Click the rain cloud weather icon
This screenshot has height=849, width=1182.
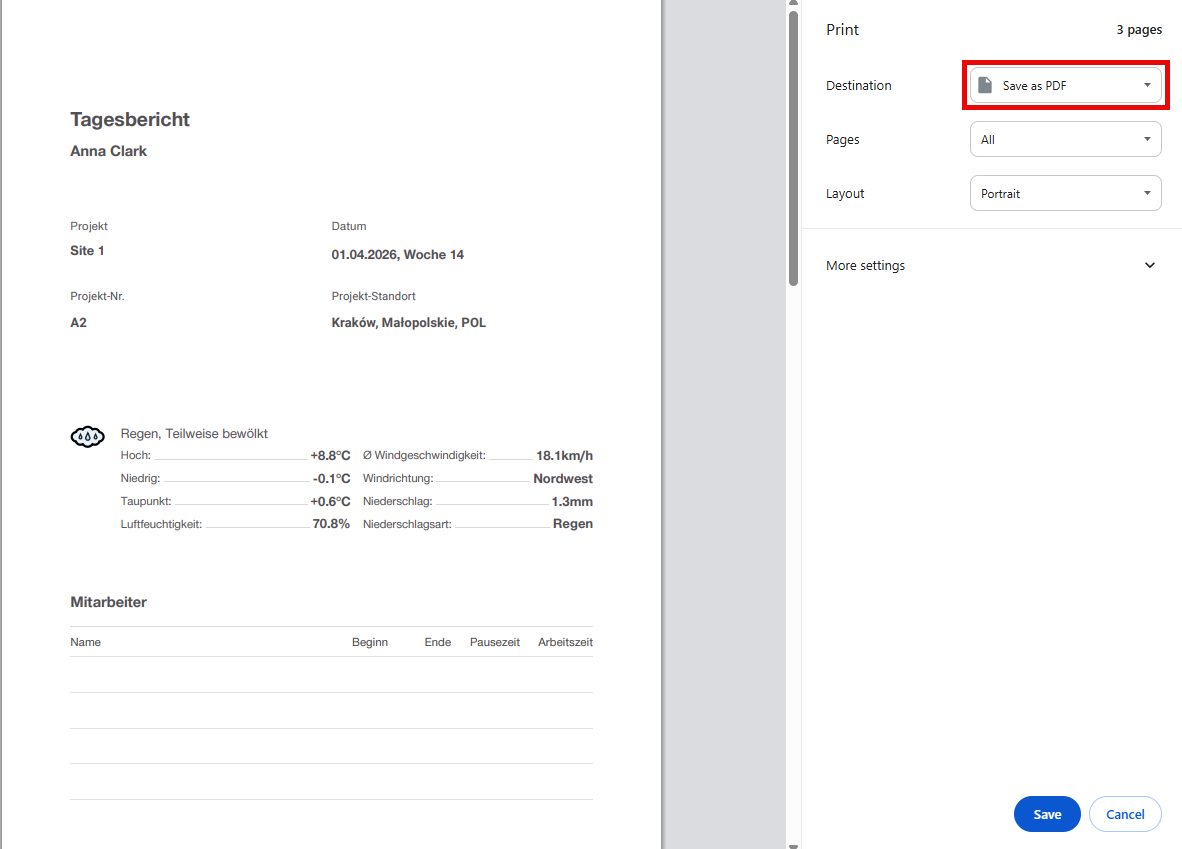pyautogui.click(x=87, y=437)
